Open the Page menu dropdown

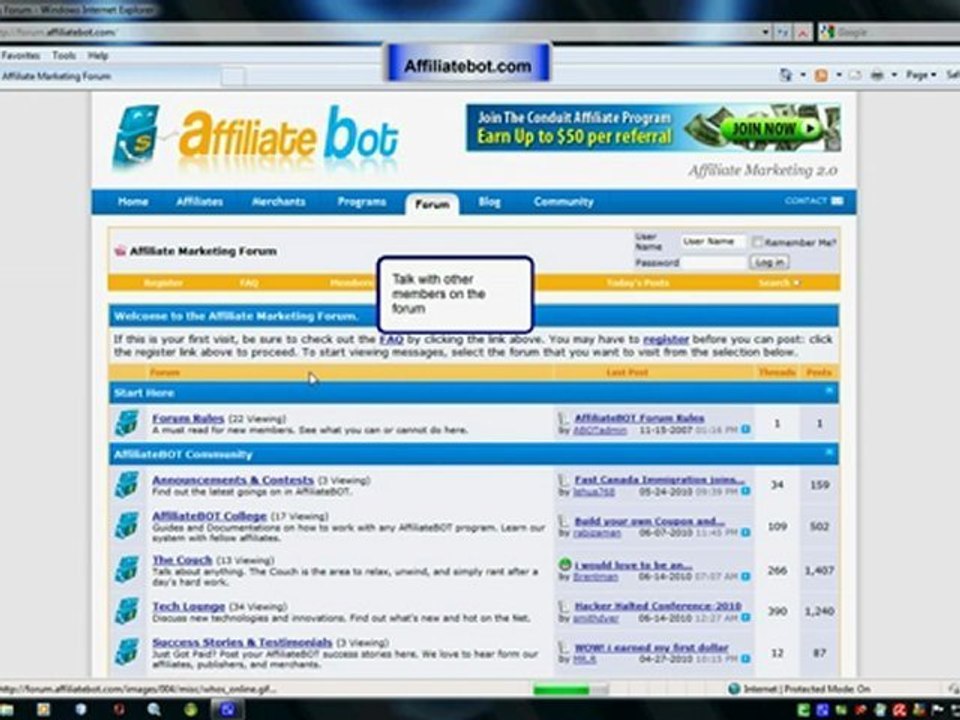pos(921,75)
